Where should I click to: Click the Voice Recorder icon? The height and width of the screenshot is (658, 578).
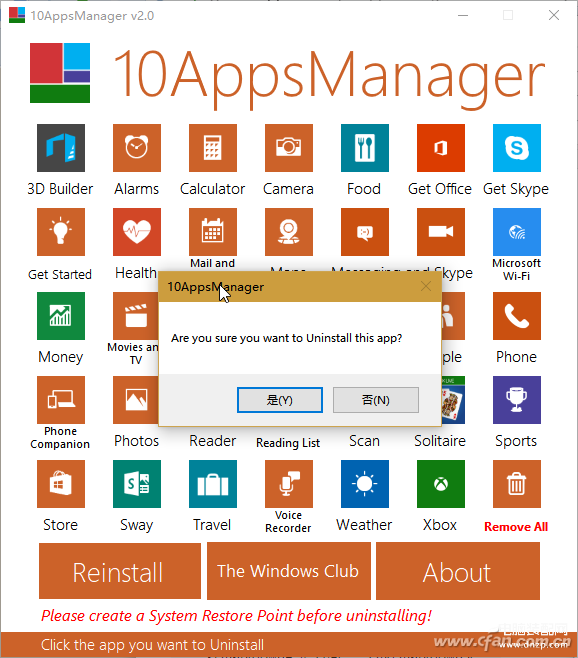coord(289,483)
